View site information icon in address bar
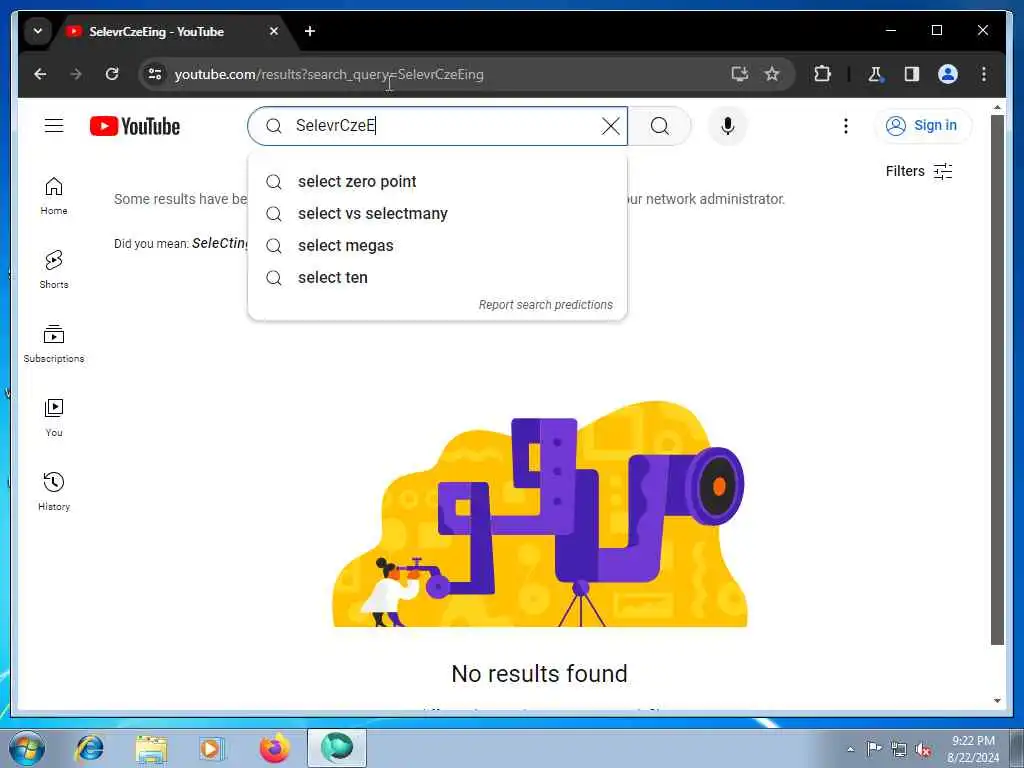 tap(155, 74)
